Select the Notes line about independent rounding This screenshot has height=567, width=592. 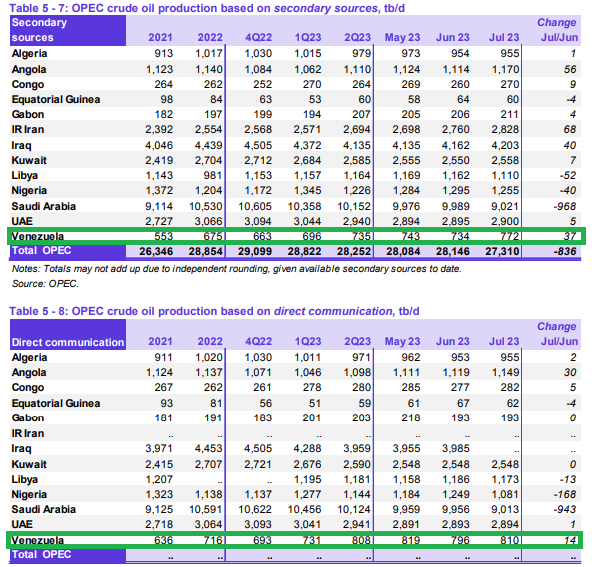236,269
